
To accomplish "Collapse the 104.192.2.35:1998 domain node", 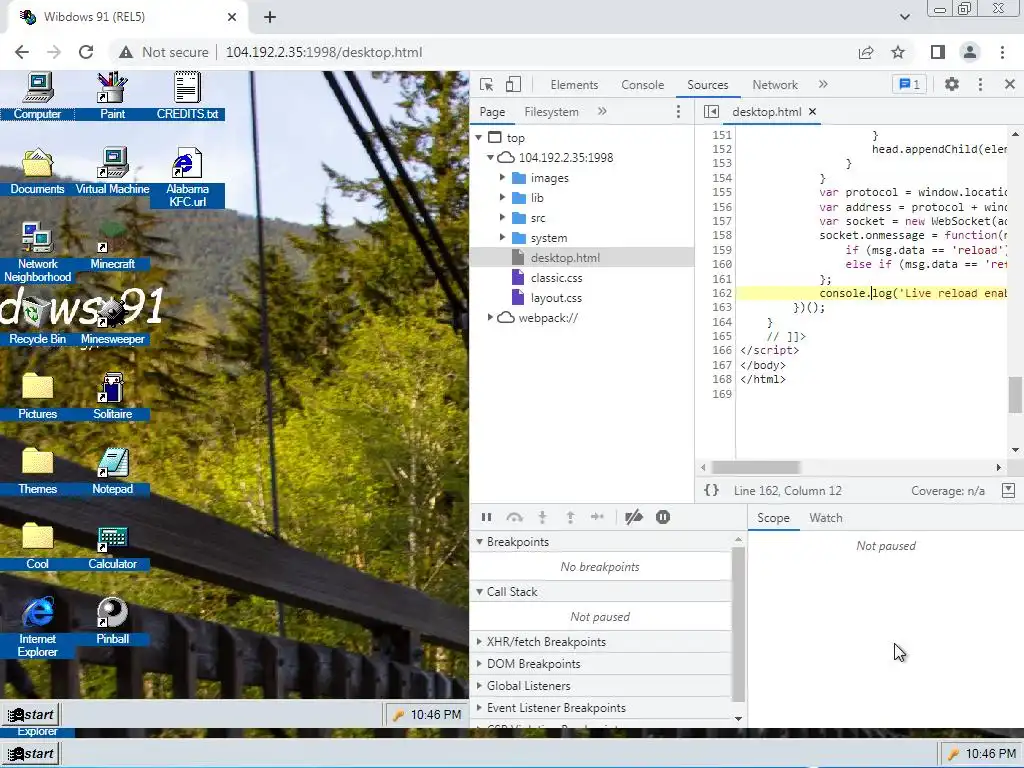I will pyautogui.click(x=490, y=157).
